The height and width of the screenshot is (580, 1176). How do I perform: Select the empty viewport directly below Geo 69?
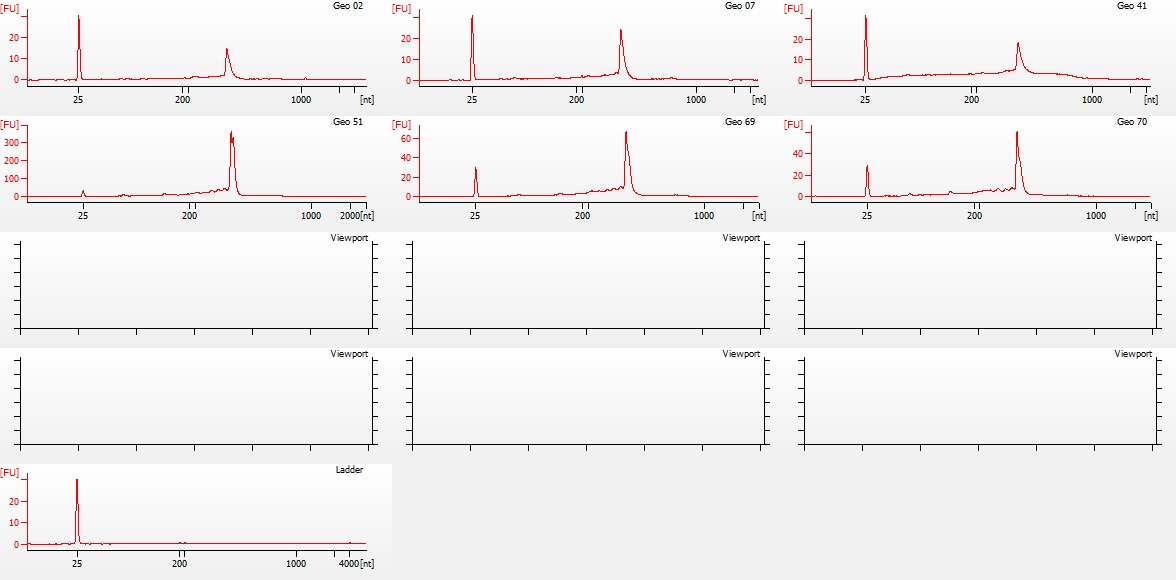click(588, 285)
